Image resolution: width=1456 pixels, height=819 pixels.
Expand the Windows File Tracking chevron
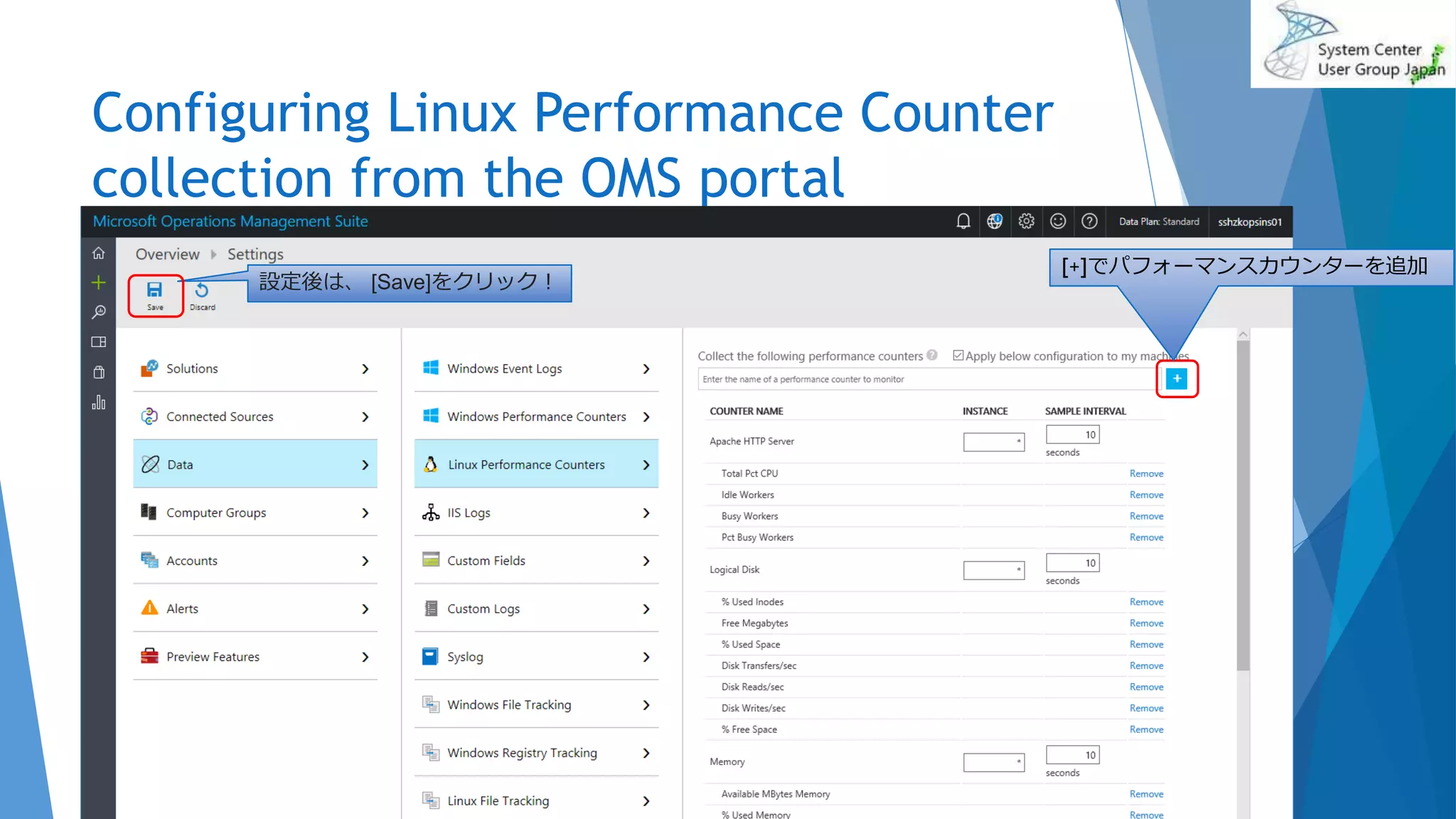pos(646,705)
